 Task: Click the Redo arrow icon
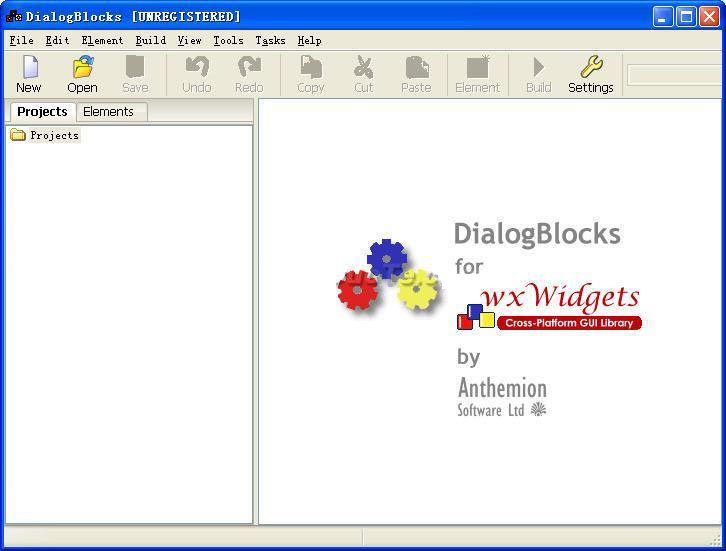[x=249, y=68]
